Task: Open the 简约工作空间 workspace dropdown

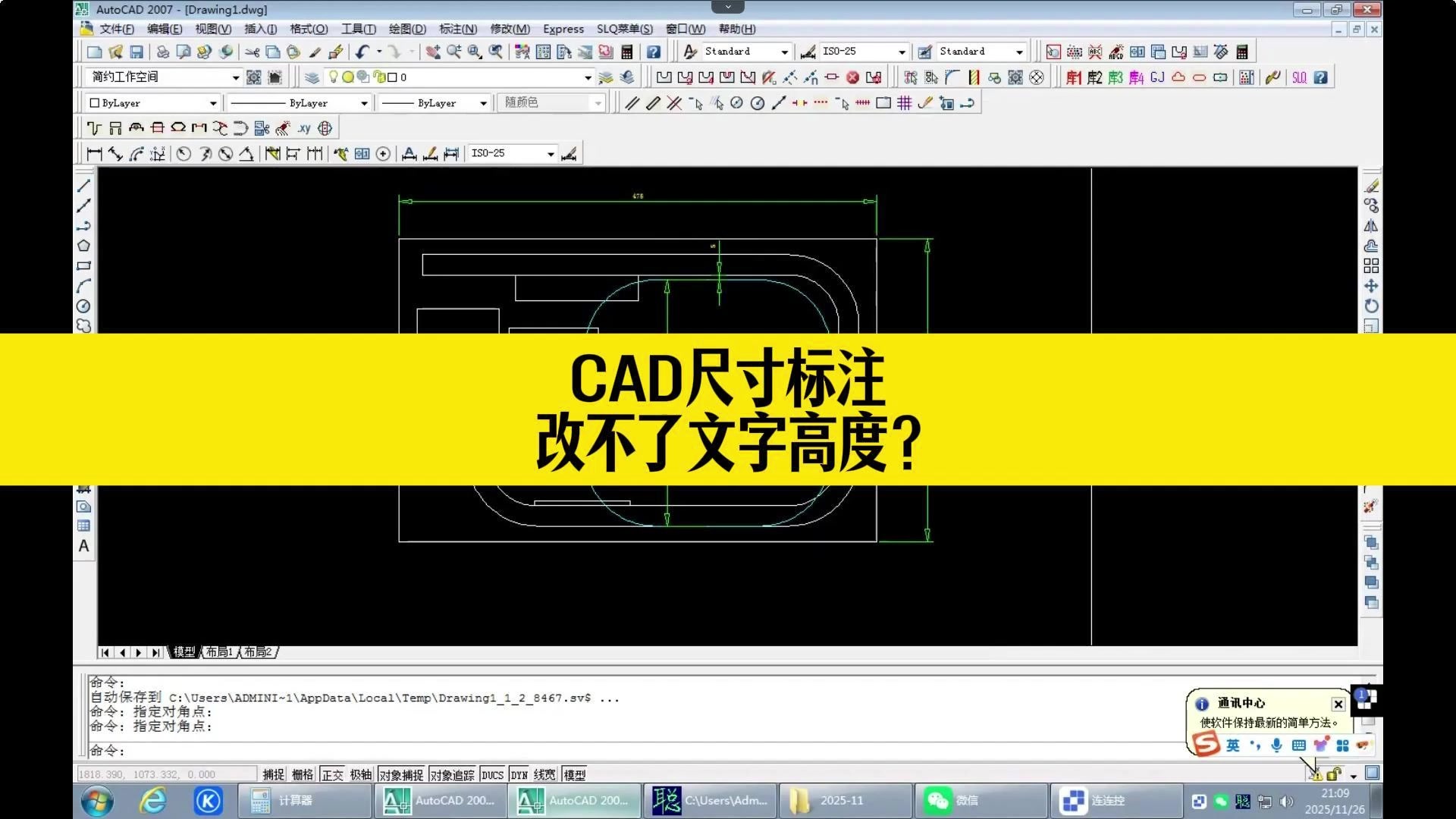Action: click(x=236, y=77)
